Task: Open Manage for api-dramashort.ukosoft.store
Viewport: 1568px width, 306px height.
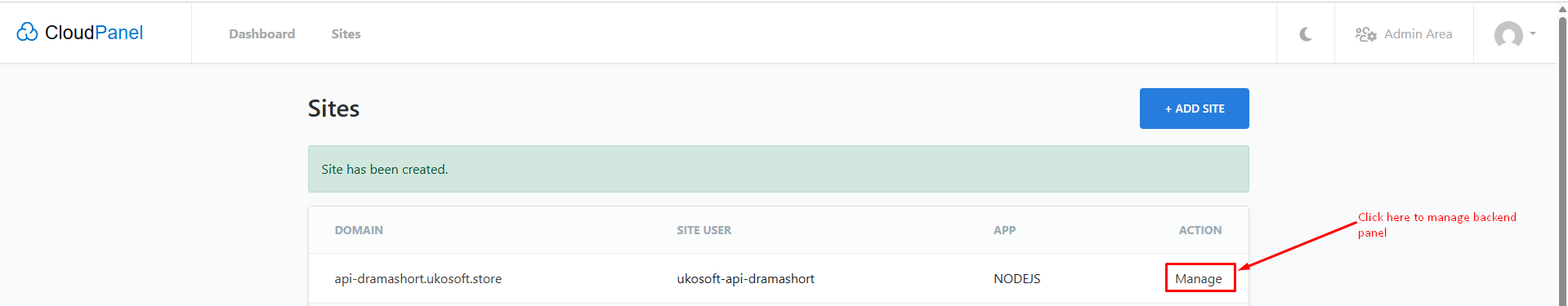Action: click(x=1199, y=278)
